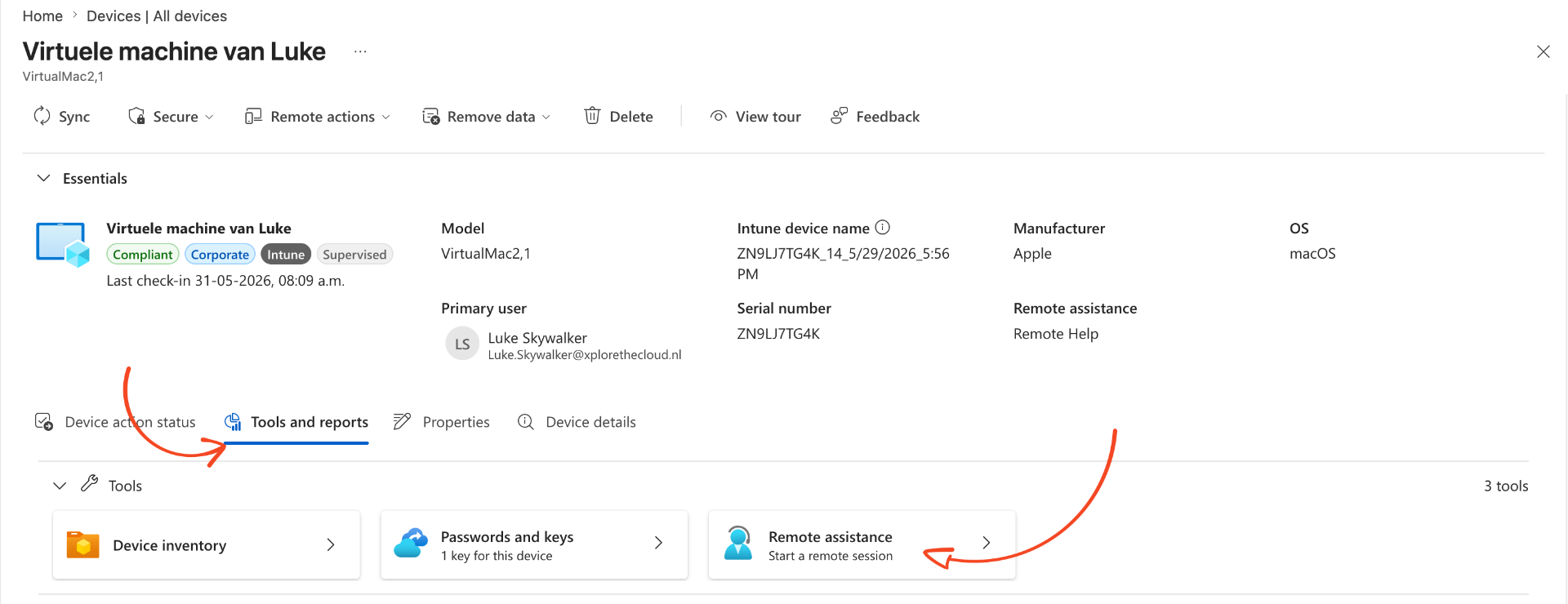Image resolution: width=1568 pixels, height=604 pixels.
Task: Click the Supervised badge
Action: 354,254
